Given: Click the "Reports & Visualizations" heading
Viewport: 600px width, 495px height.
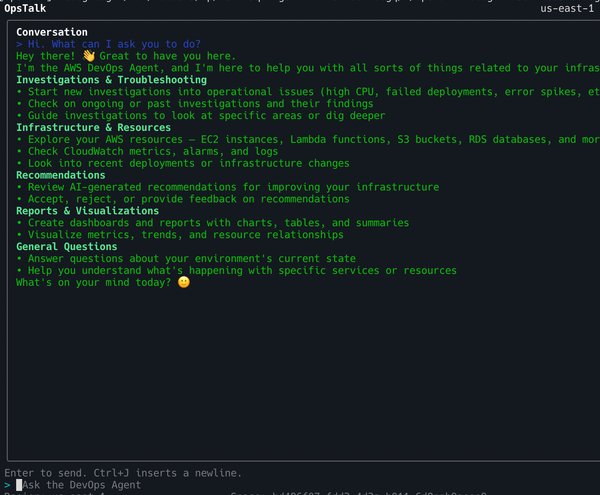Looking at the screenshot, I should (87, 211).
